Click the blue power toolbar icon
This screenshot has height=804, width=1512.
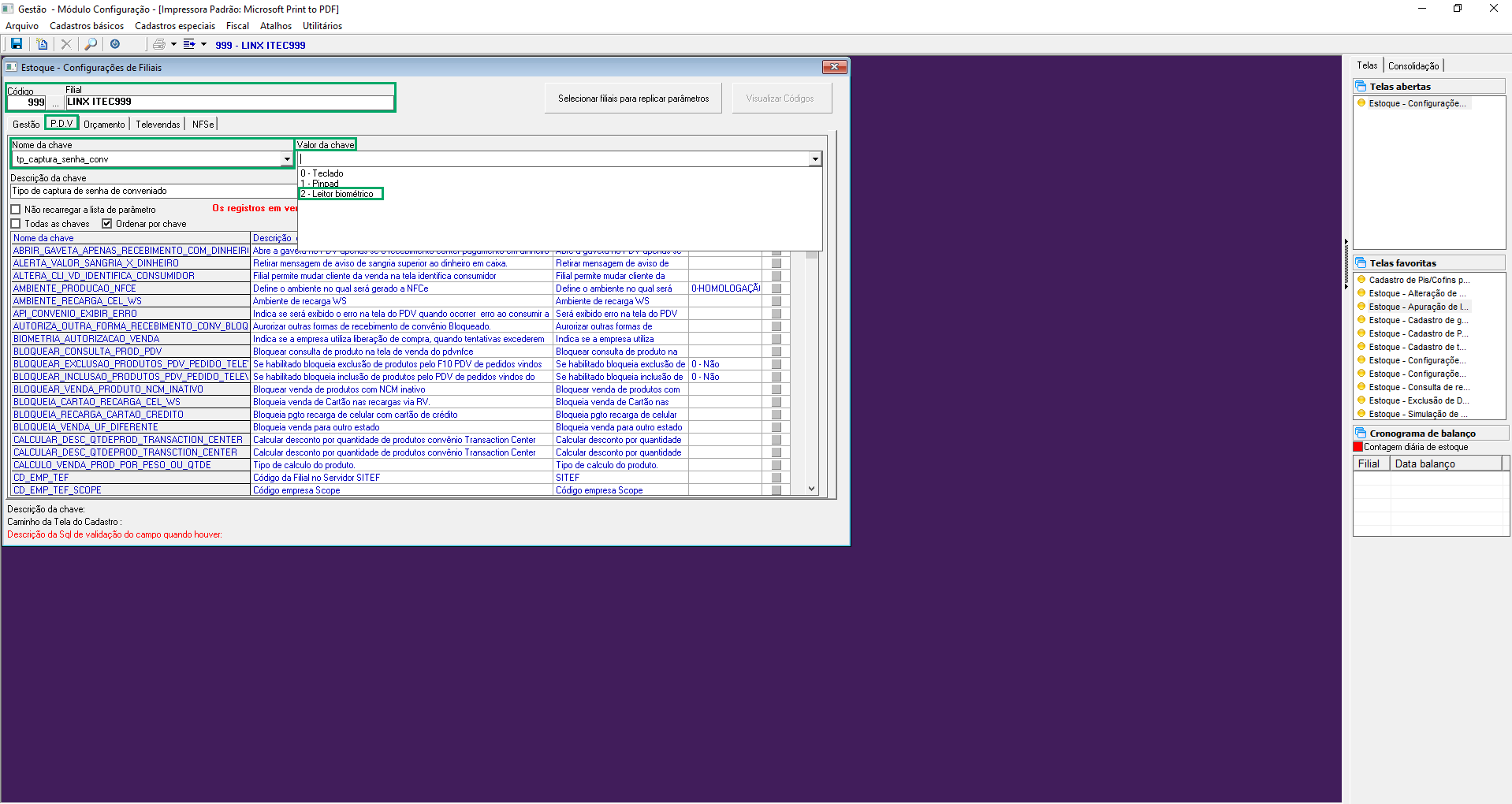(x=115, y=44)
